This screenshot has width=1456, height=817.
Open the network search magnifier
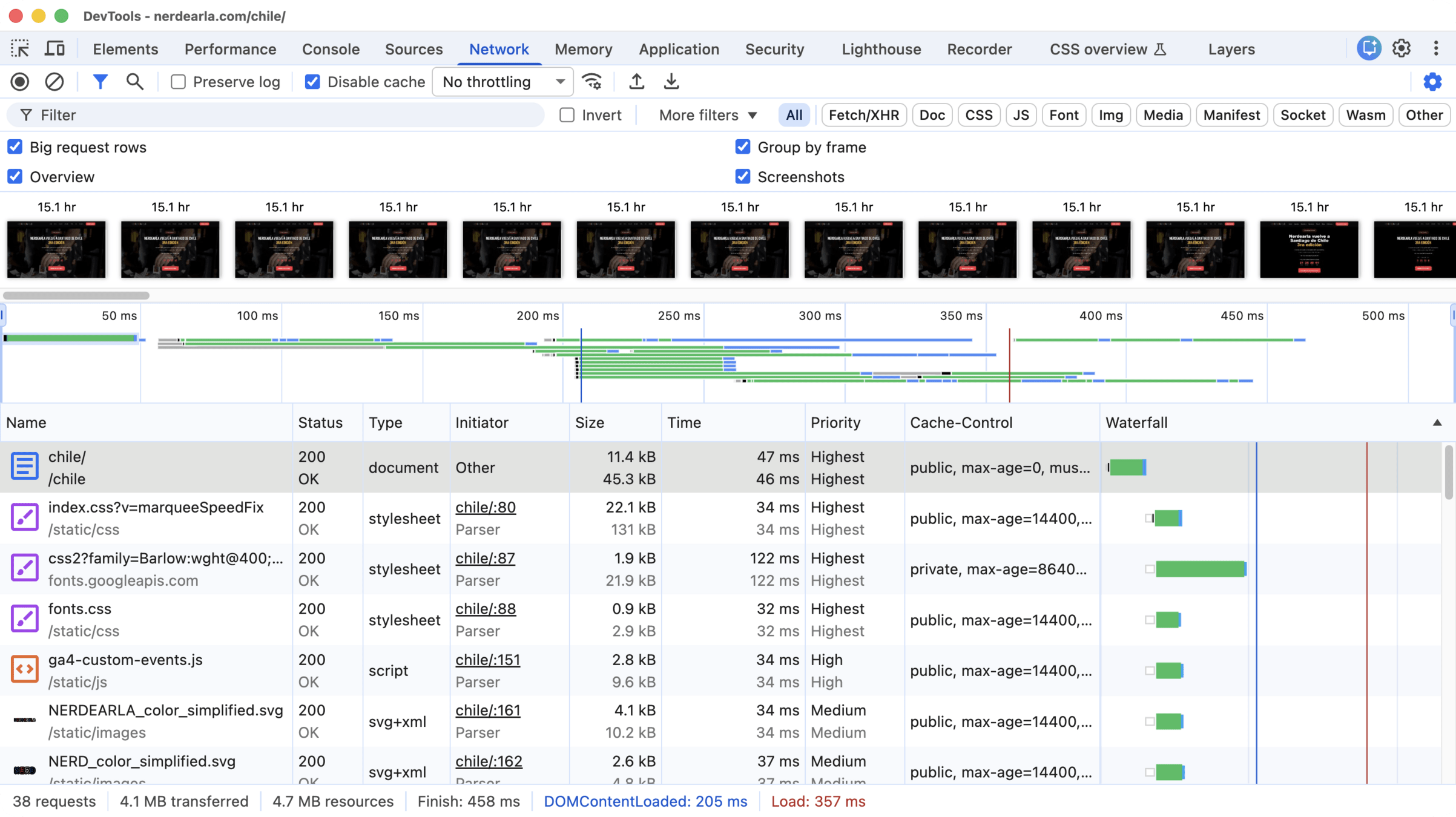(134, 82)
